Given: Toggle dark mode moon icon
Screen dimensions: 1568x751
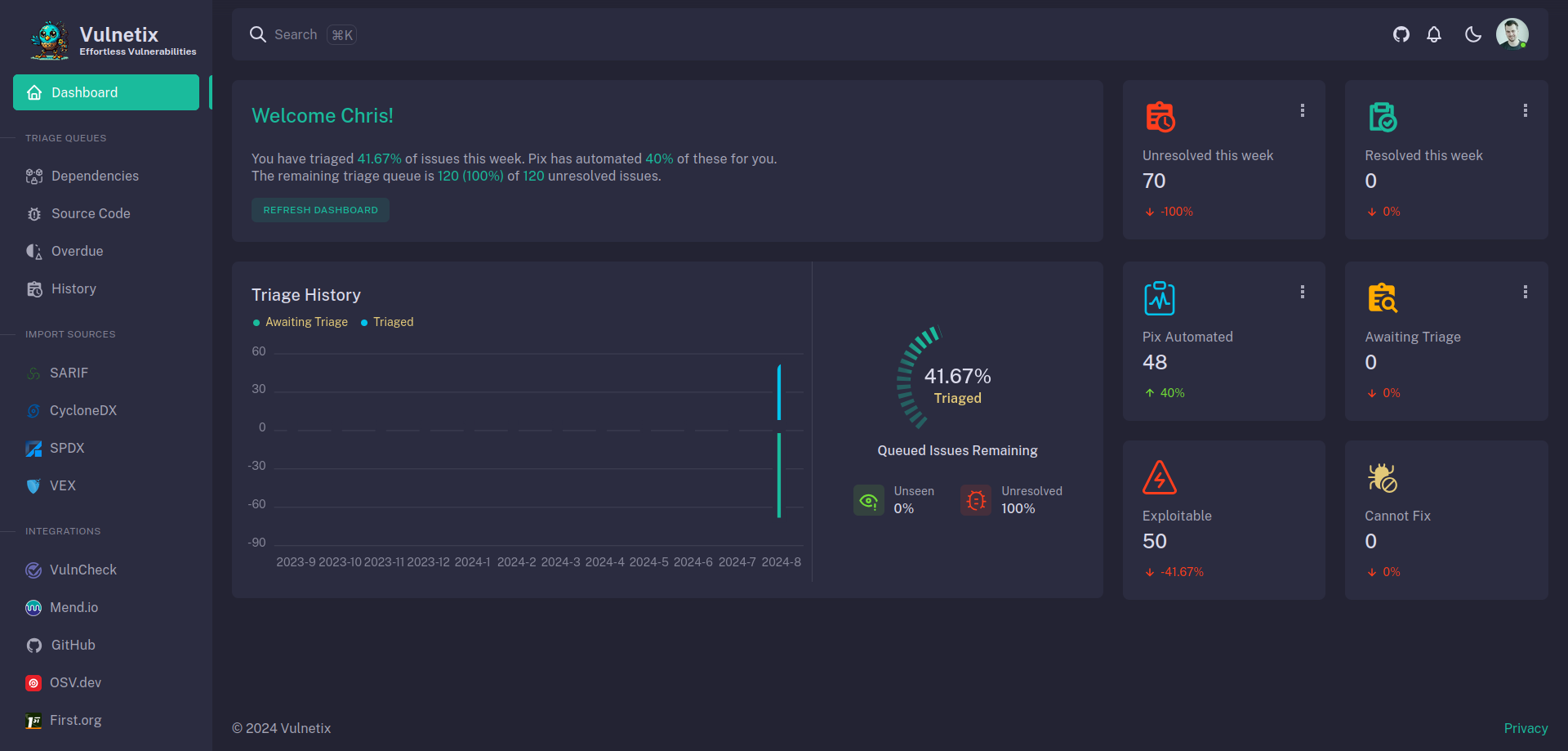Looking at the screenshot, I should point(1473,34).
